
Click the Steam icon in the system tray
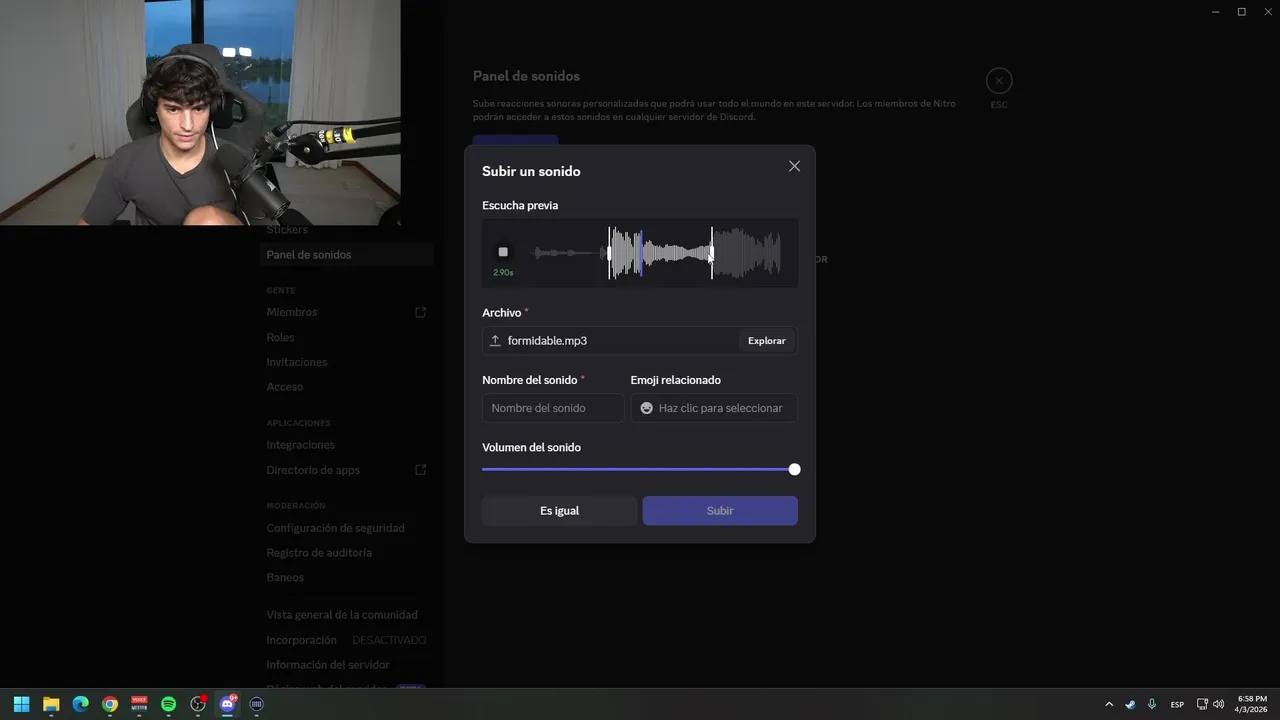pyautogui.click(x=1130, y=704)
